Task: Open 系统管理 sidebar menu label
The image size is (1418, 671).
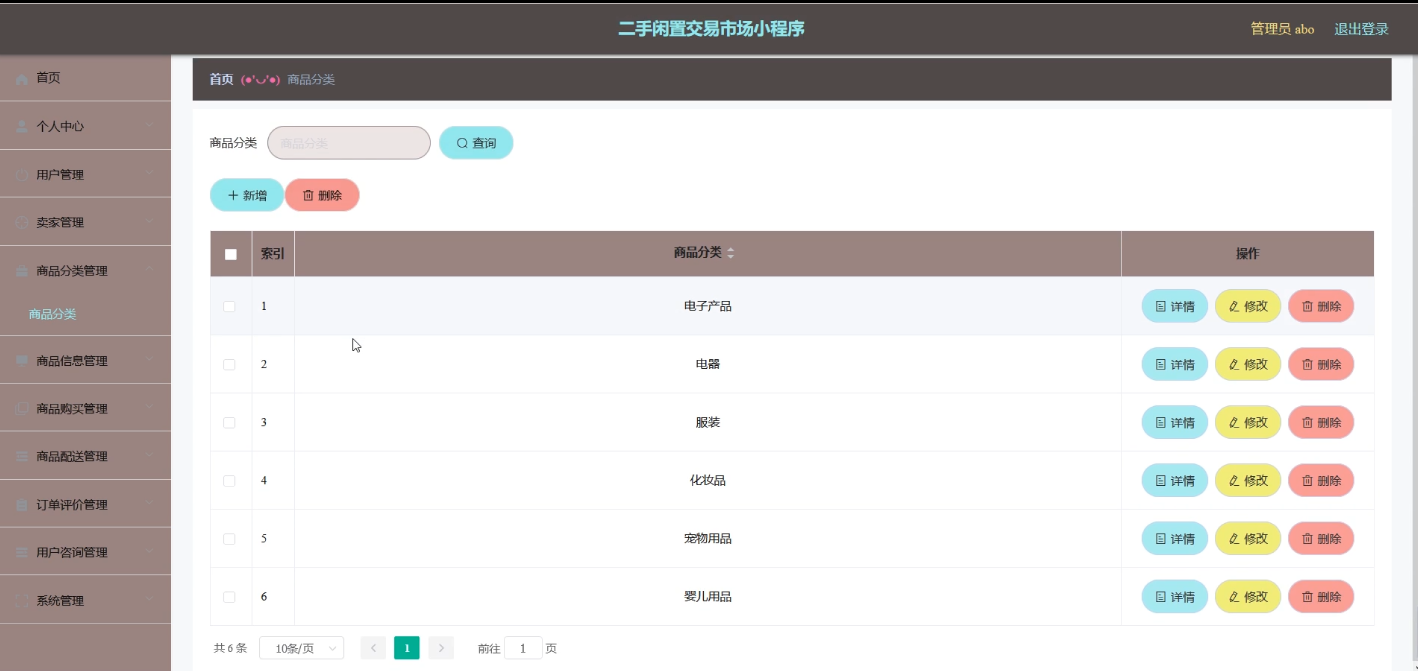Action: 60,600
